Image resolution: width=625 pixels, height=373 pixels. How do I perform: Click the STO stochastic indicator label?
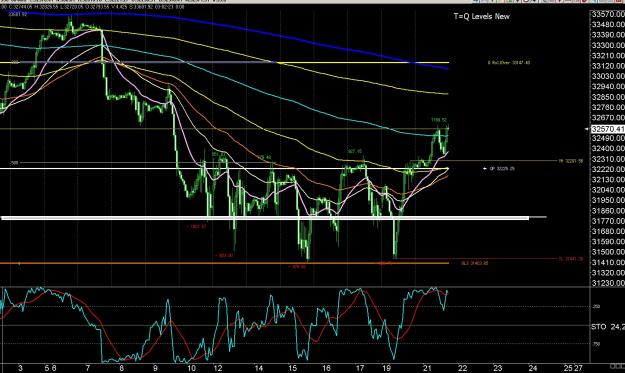point(598,327)
